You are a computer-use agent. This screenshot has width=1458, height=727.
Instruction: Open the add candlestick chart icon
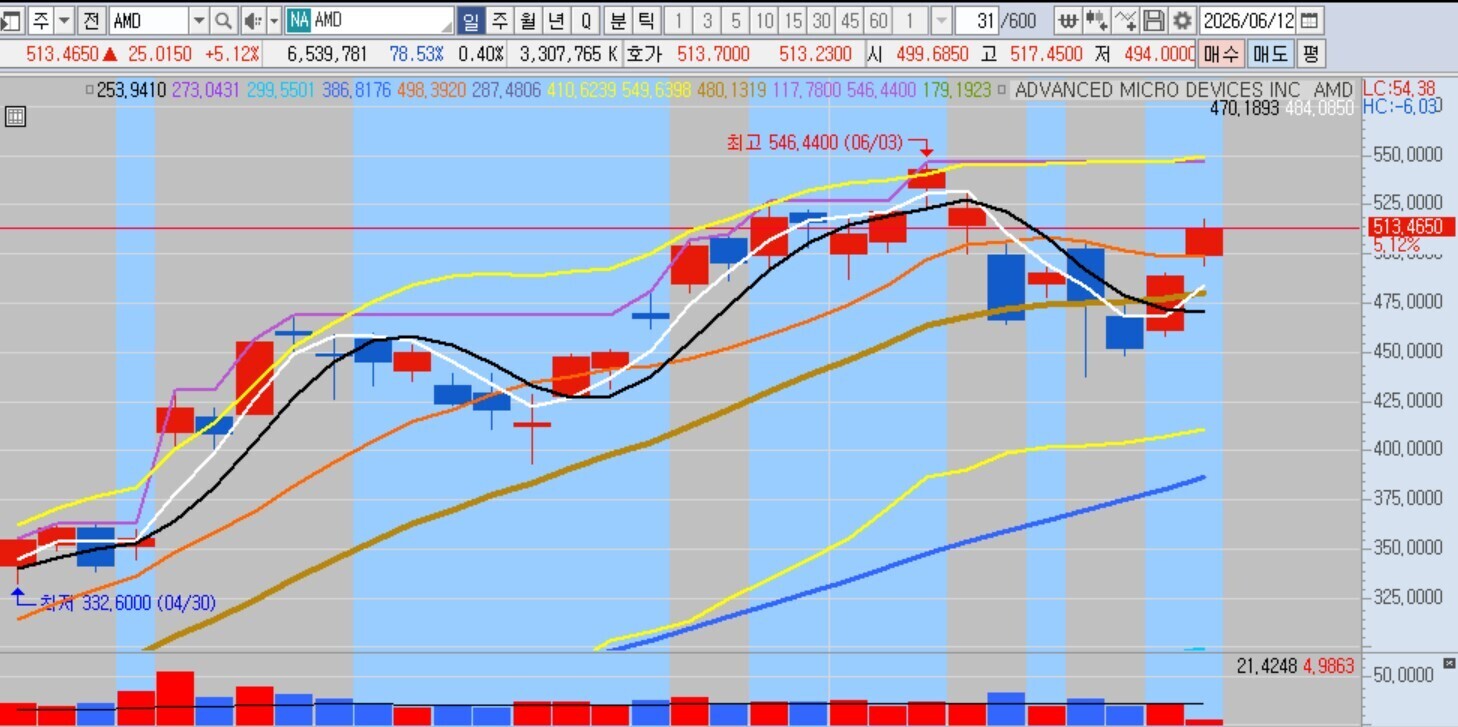pyautogui.click(x=1096, y=20)
